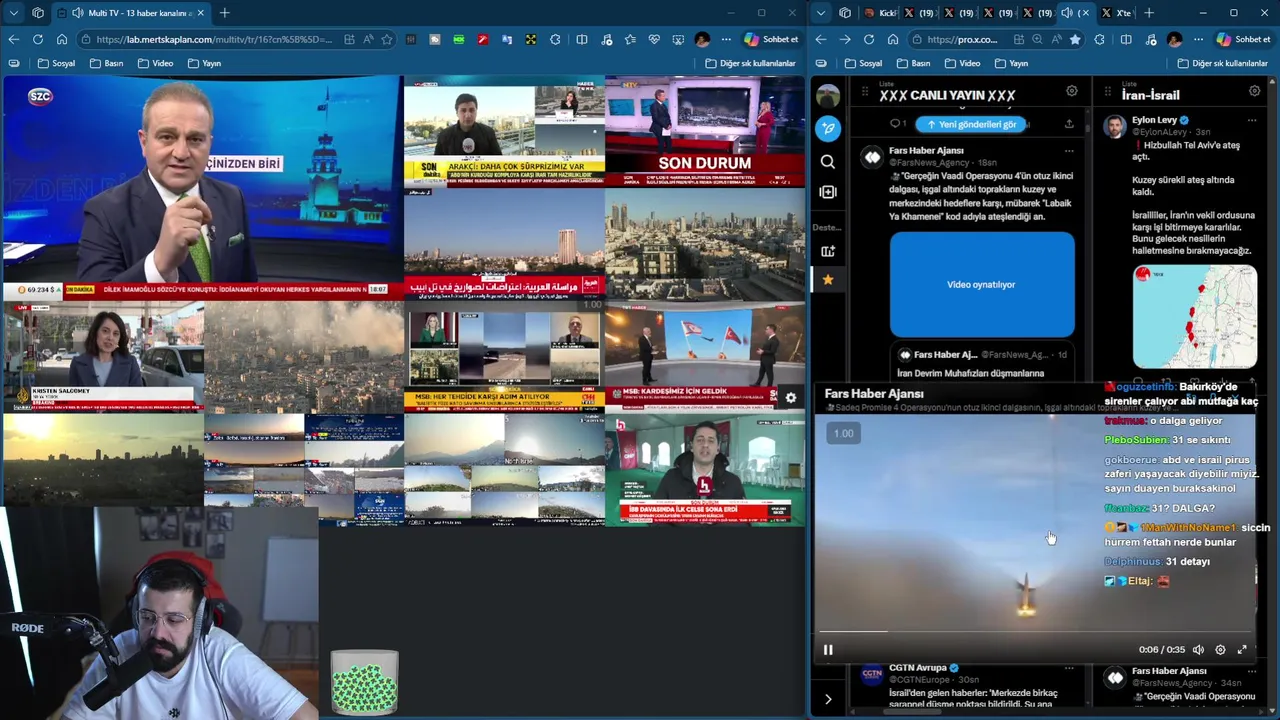Open CGTN Avrupa profile name

point(917,668)
